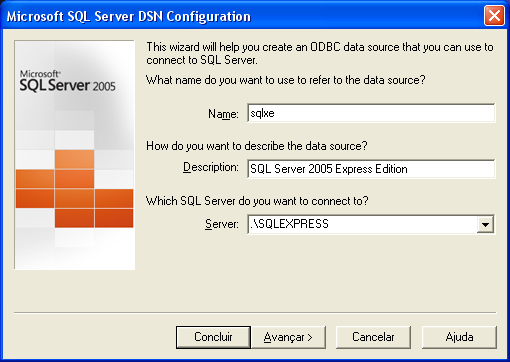
Task: Close the DSN Configuration dialog
Action: [x=494, y=16]
